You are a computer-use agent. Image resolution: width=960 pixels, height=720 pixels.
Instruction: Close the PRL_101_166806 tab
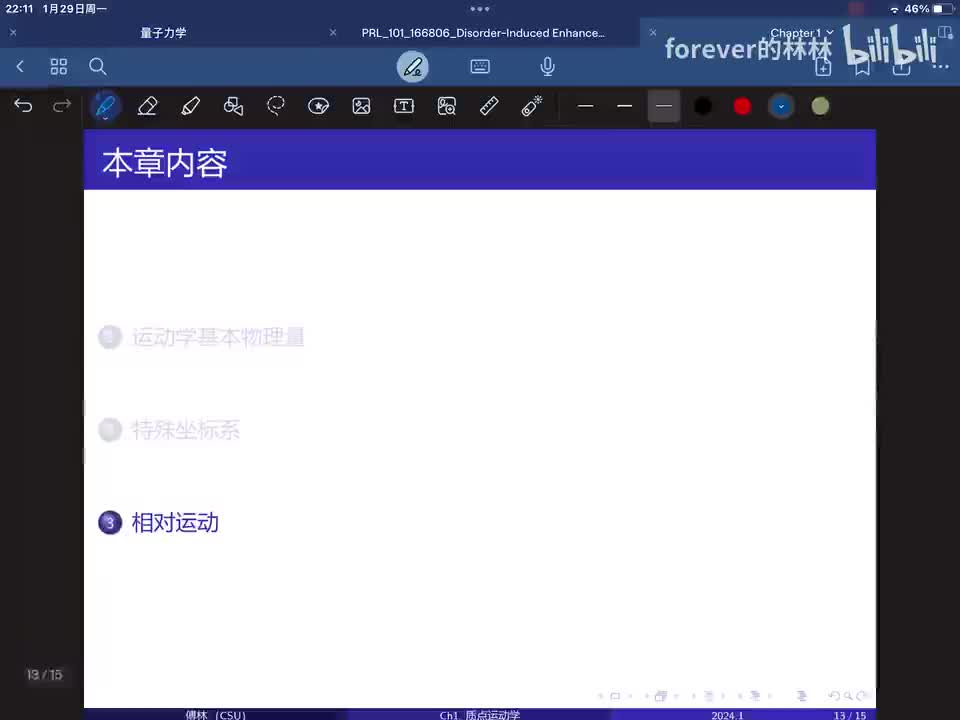point(333,32)
